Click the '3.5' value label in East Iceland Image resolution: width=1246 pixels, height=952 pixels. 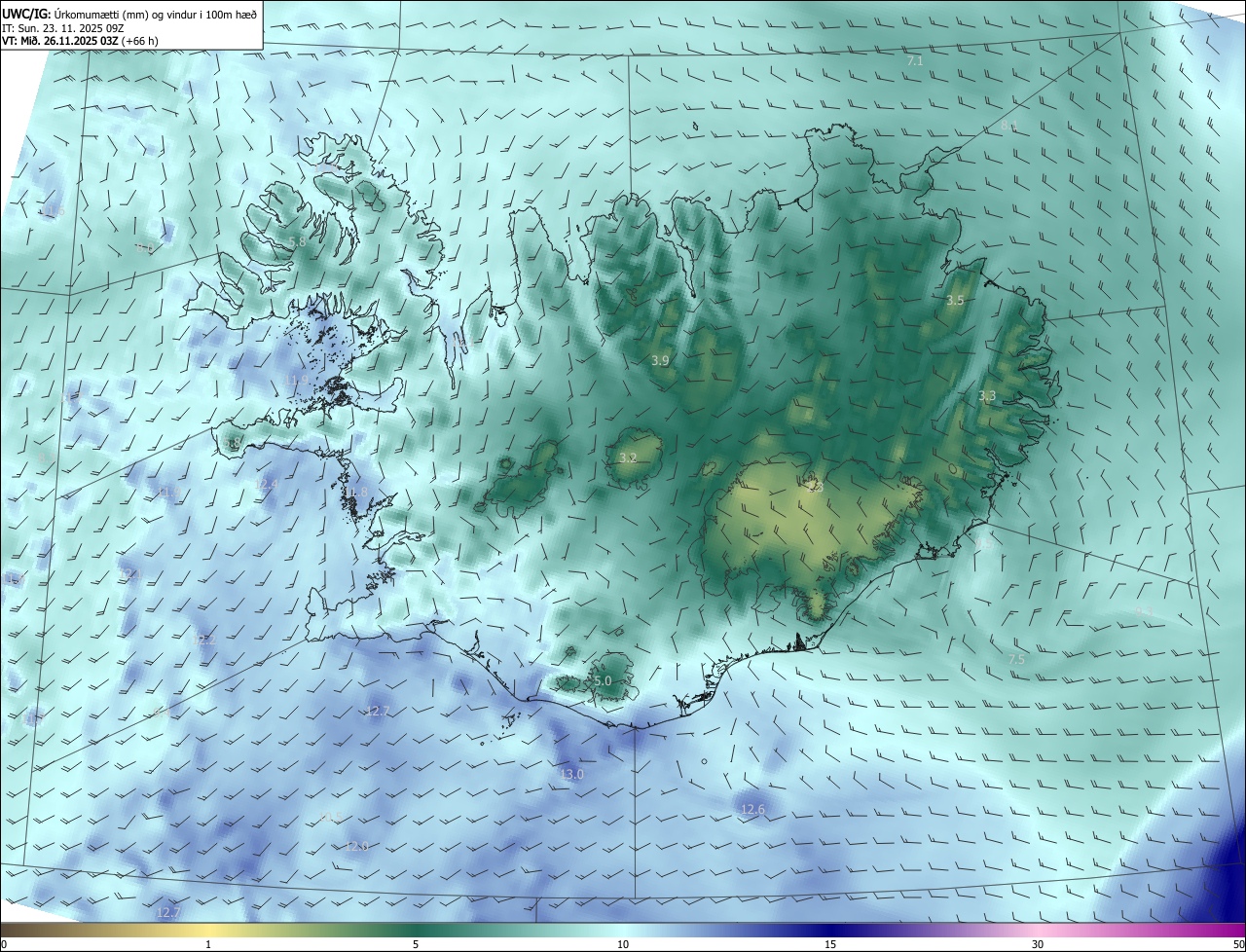(x=955, y=300)
